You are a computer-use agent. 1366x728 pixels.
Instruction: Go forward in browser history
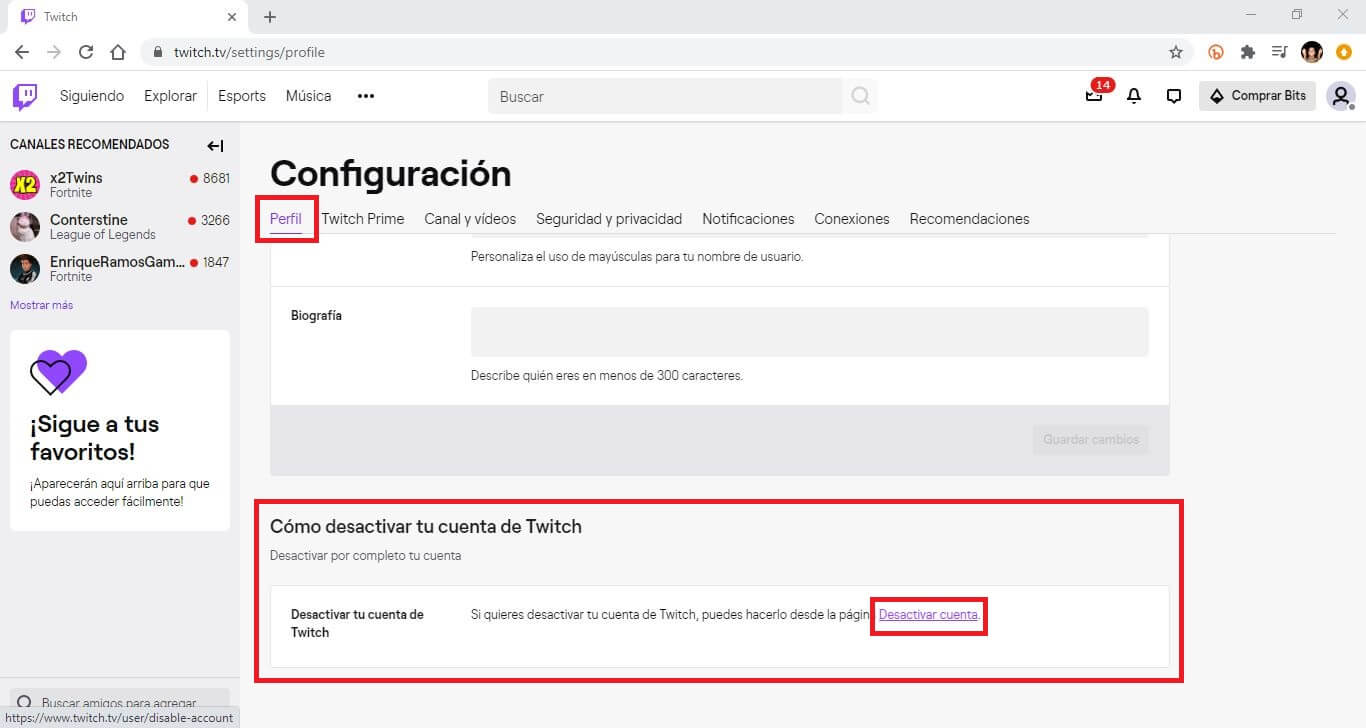54,52
